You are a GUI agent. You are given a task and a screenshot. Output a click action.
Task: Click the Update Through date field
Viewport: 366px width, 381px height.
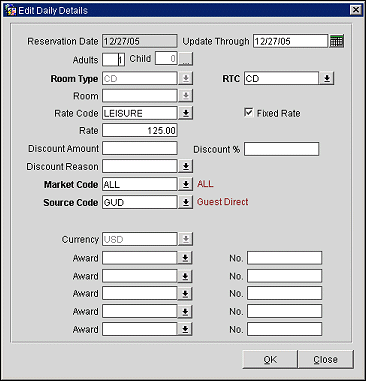point(290,41)
